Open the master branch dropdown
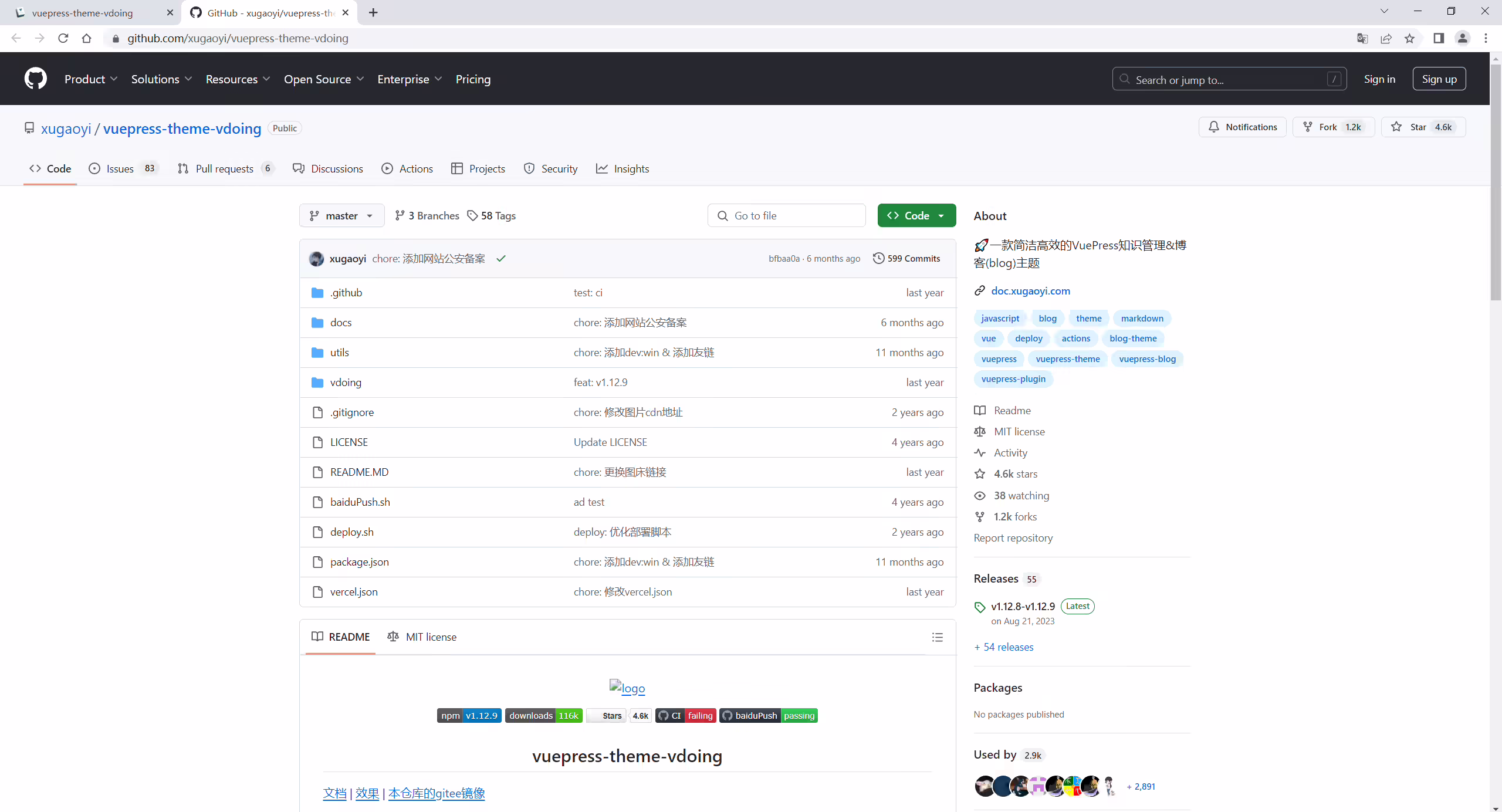 [x=341, y=216]
